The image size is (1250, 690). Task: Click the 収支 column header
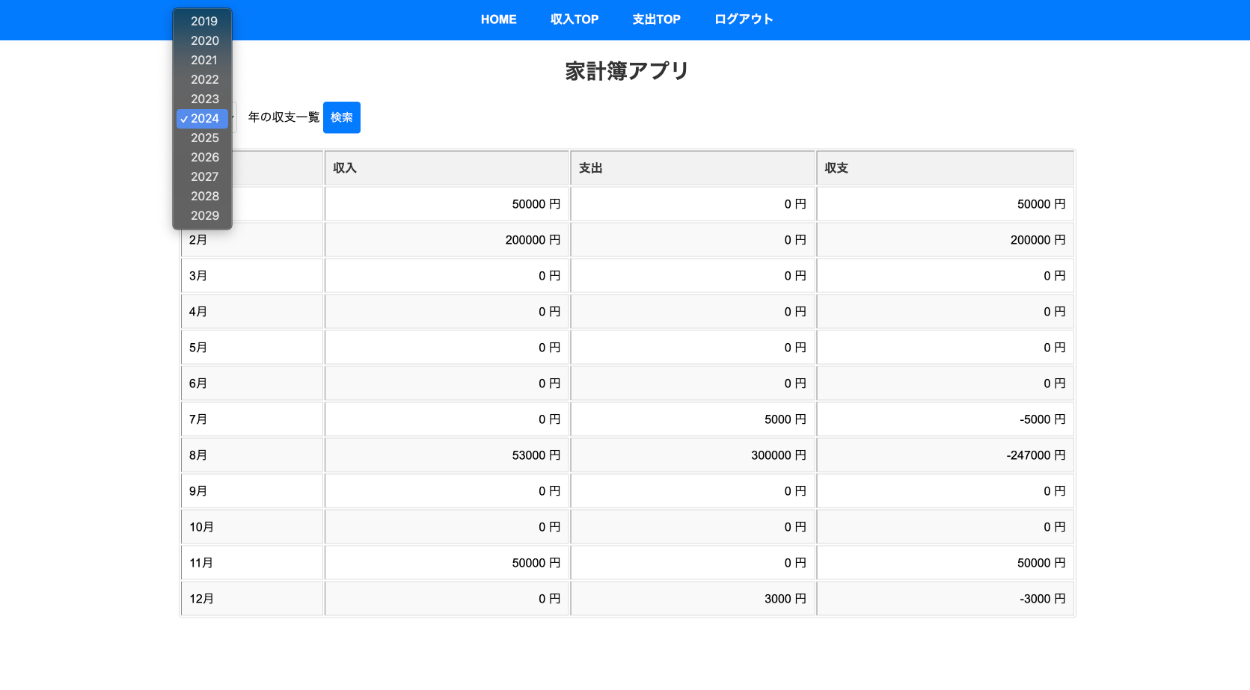836,168
